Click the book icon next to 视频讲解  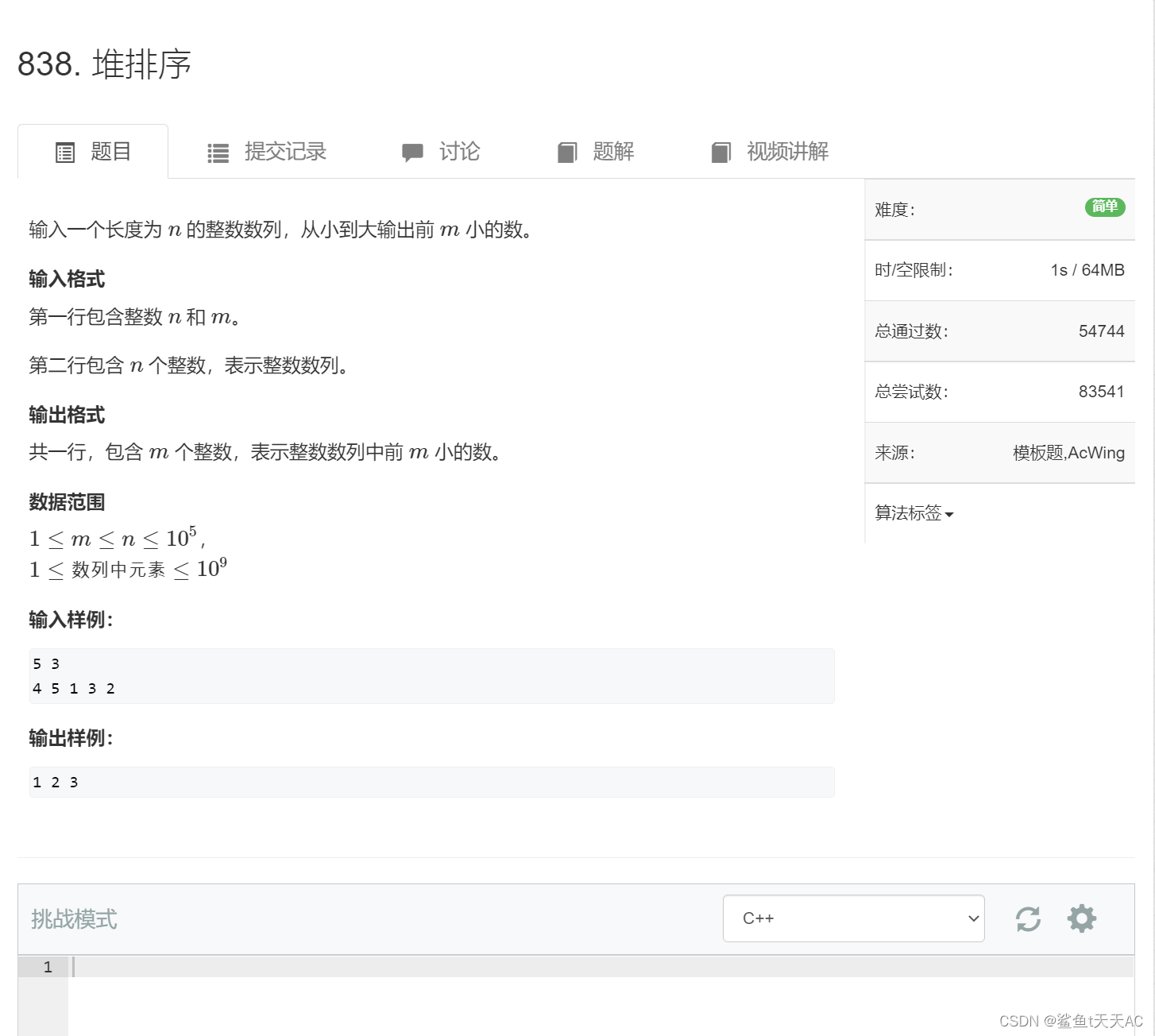pyautogui.click(x=720, y=152)
